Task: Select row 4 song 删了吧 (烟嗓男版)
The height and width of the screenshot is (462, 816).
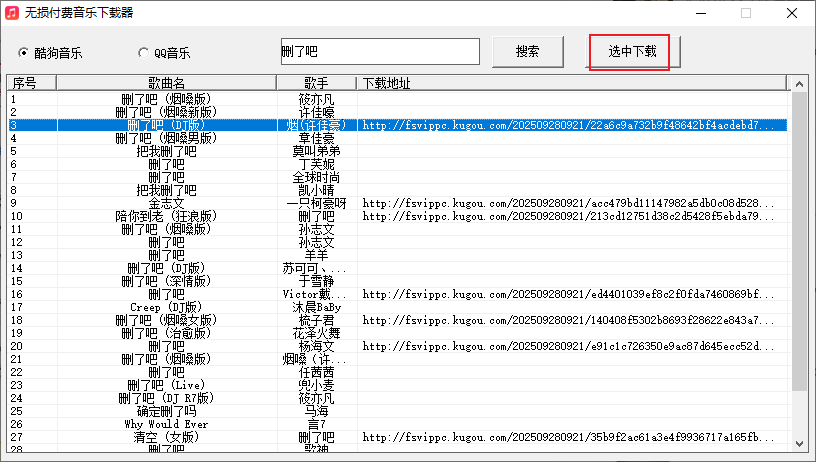Action: pos(167,138)
